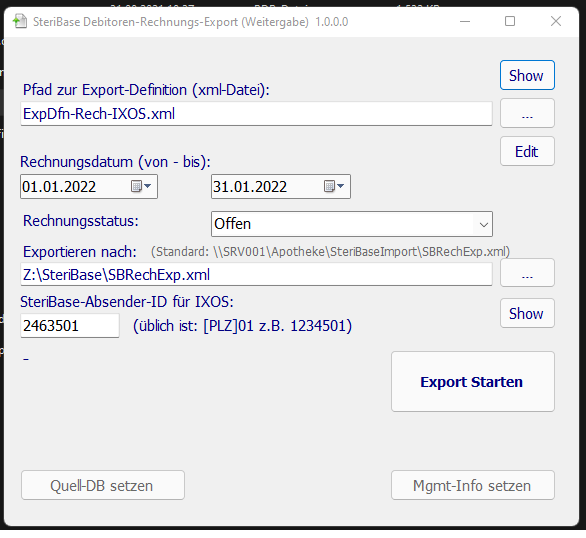The height and width of the screenshot is (538, 586).
Task: Click the end date field 31.01.2022
Action: 281,186
